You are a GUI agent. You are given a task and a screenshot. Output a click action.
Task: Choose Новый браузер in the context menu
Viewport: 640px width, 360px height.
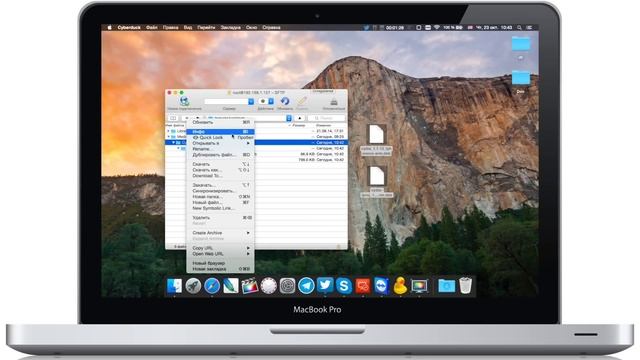(220, 263)
